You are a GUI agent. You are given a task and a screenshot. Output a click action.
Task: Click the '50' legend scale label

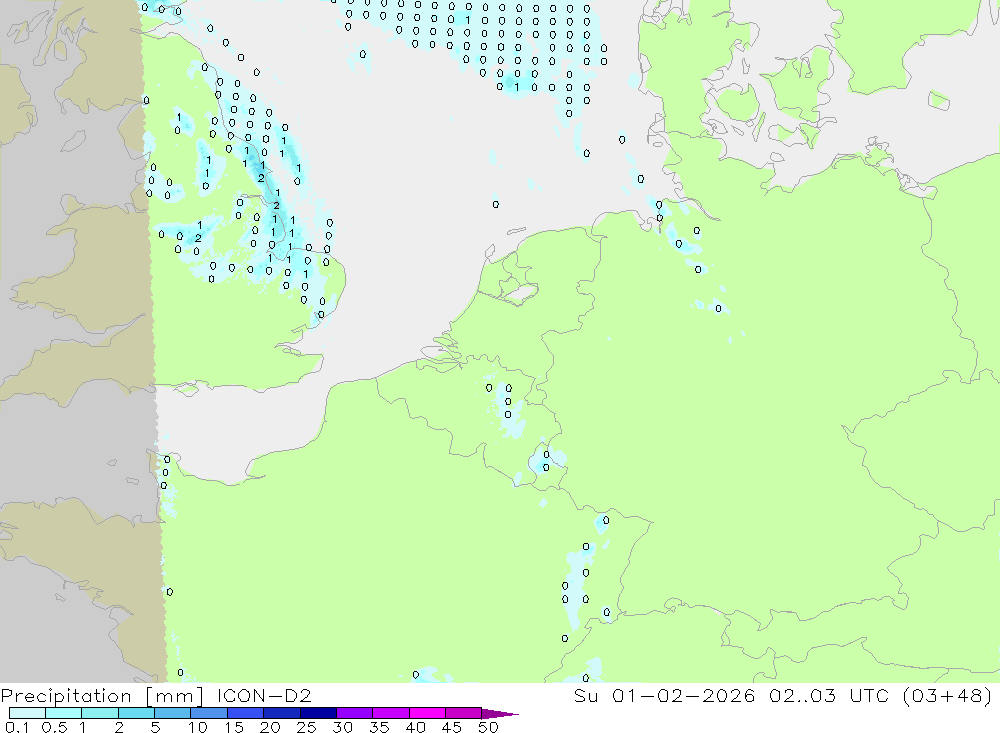(x=488, y=727)
